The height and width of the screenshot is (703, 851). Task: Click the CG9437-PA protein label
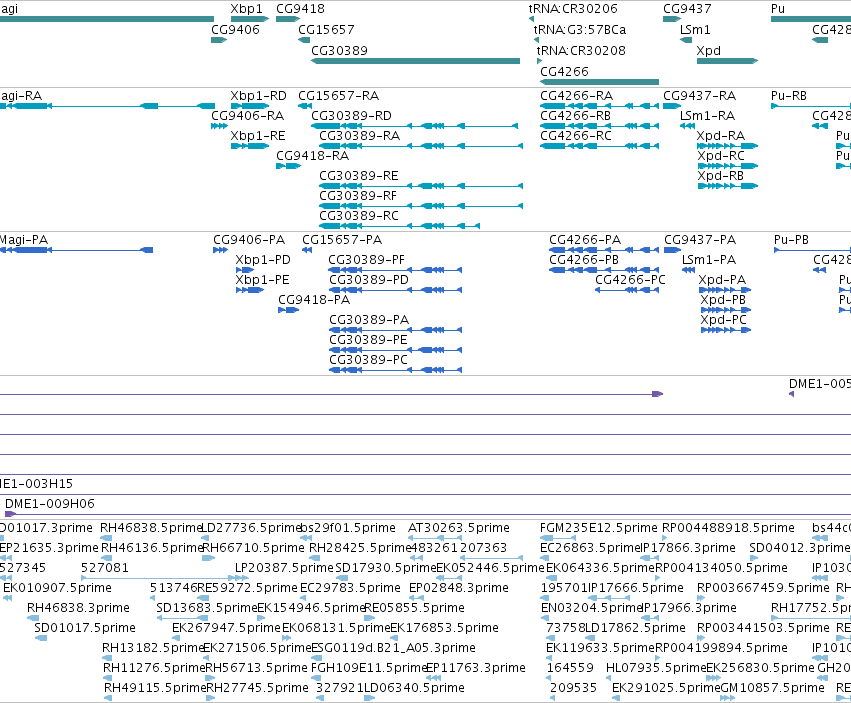pyautogui.click(x=700, y=240)
